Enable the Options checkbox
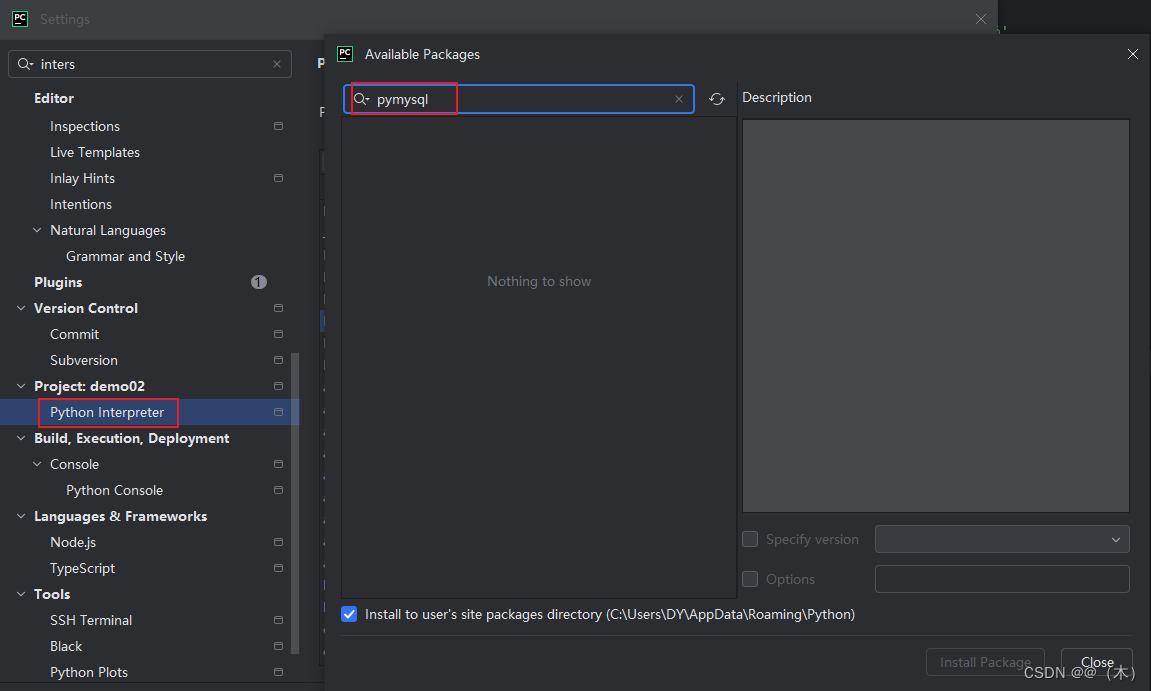The image size is (1151, 691). 750,579
